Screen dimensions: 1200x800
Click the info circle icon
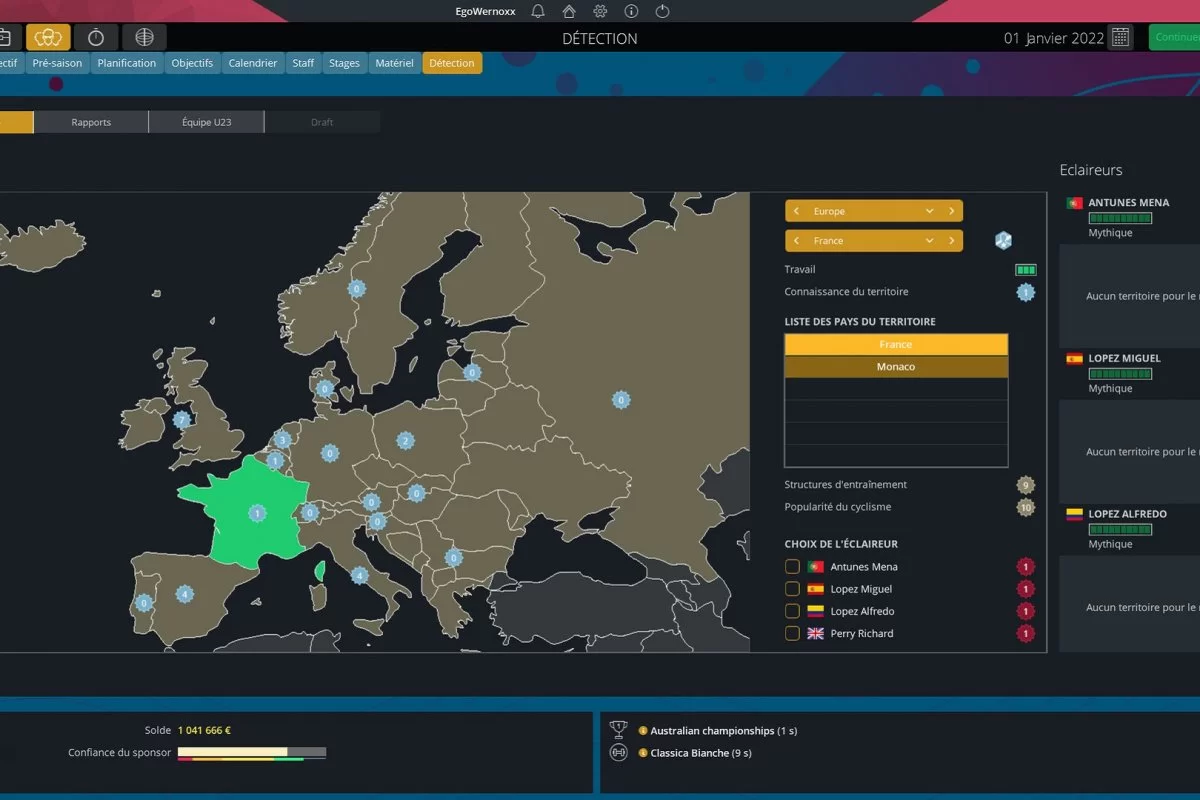631,12
